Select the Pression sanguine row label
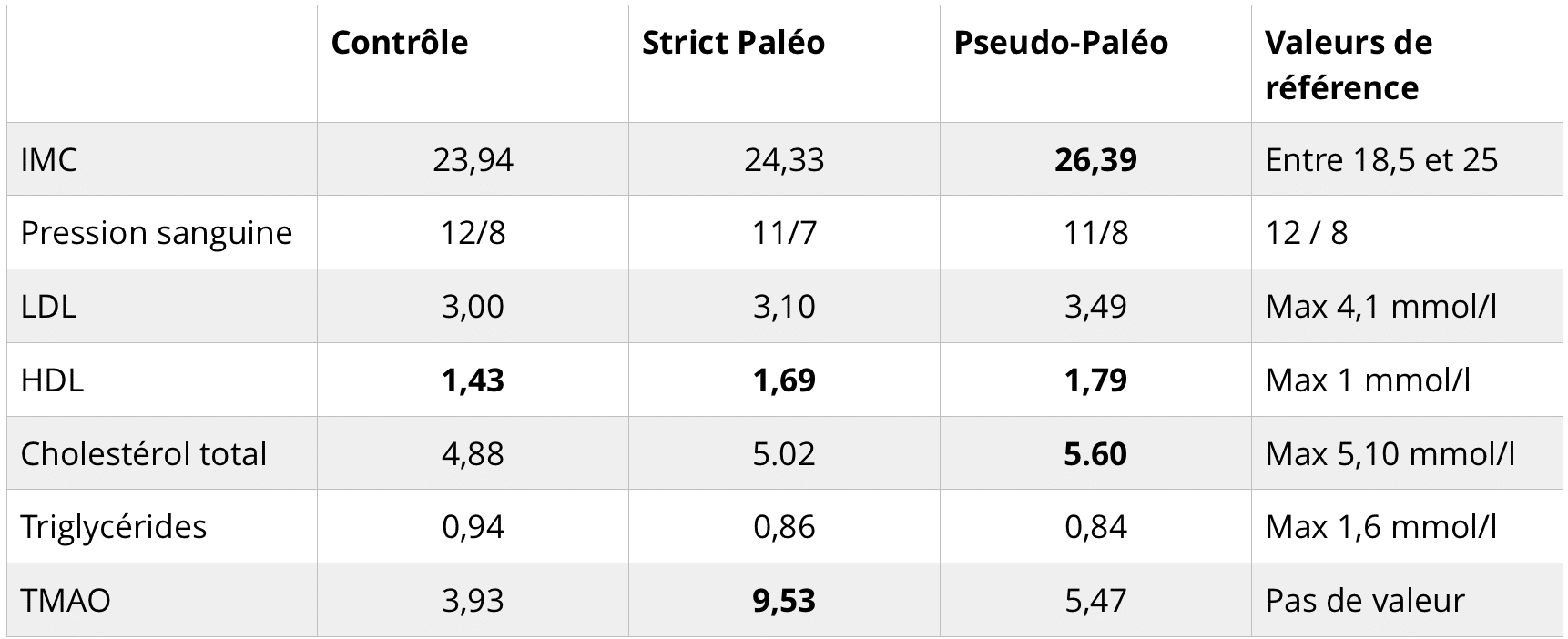Screen dimensions: 1568x639 (x=157, y=233)
